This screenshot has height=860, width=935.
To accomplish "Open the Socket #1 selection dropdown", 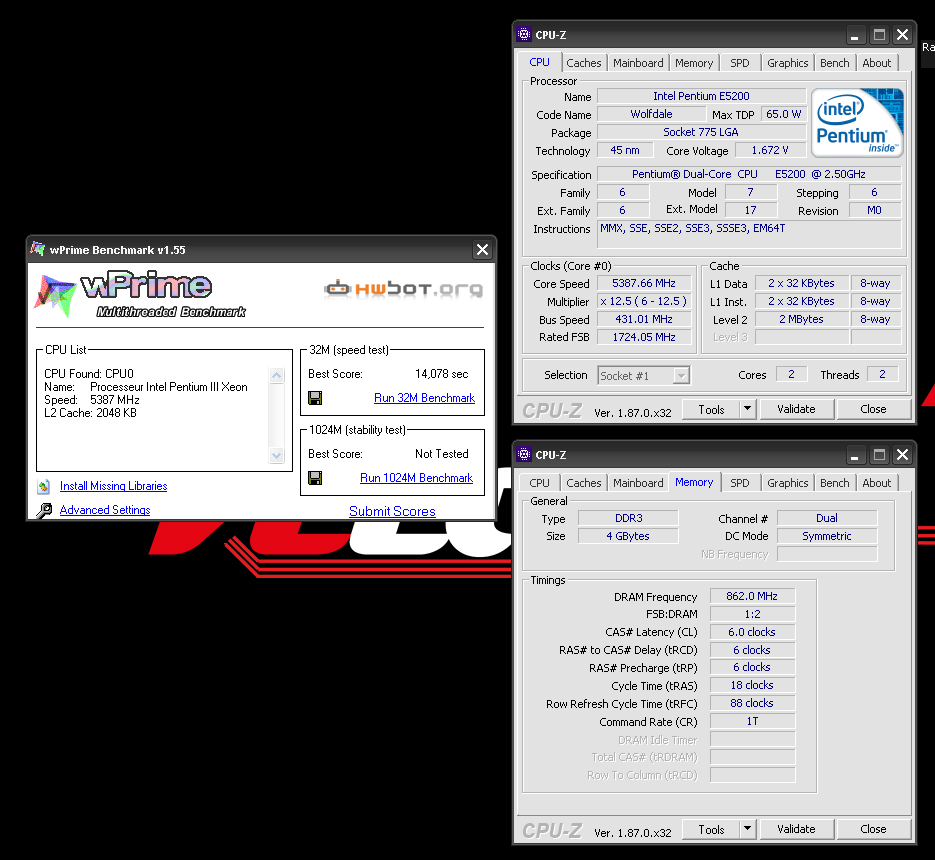I will point(681,375).
